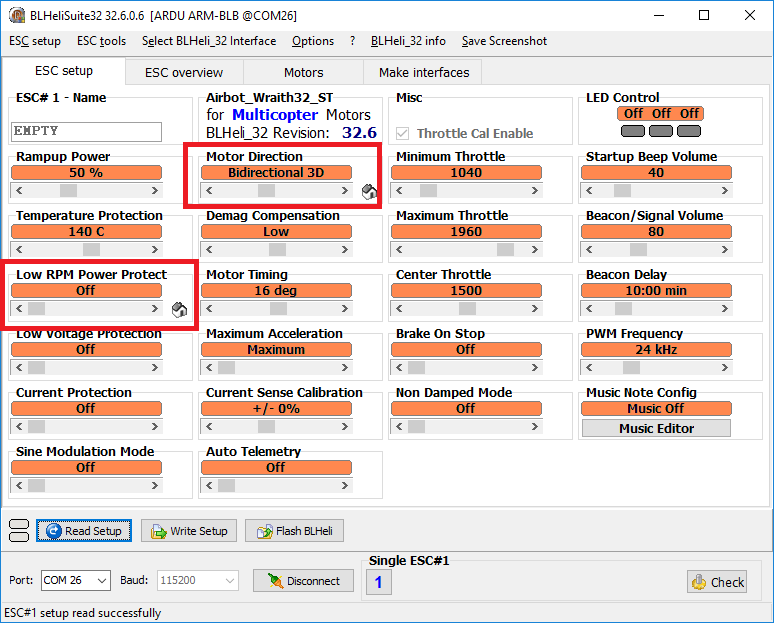Click the icon beside Low RPM Power Protect
774x623 pixels.
pyautogui.click(x=179, y=310)
